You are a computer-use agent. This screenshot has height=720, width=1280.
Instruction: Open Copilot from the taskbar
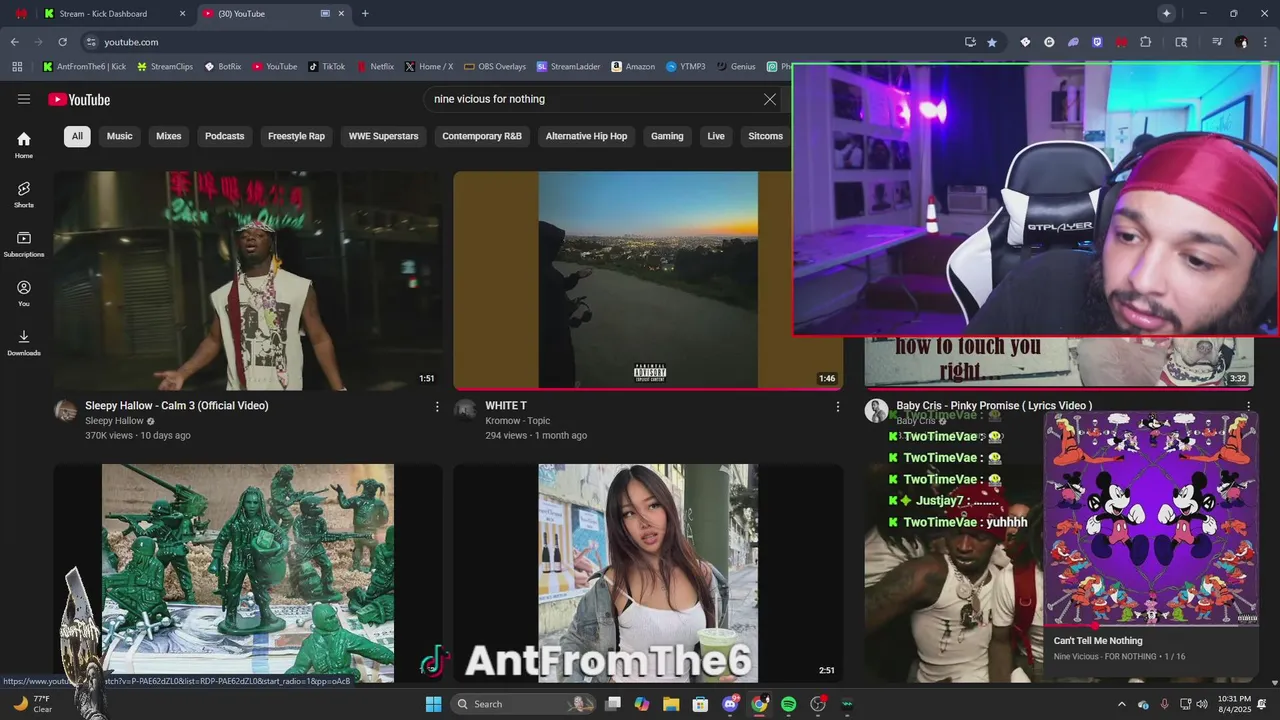click(x=642, y=704)
